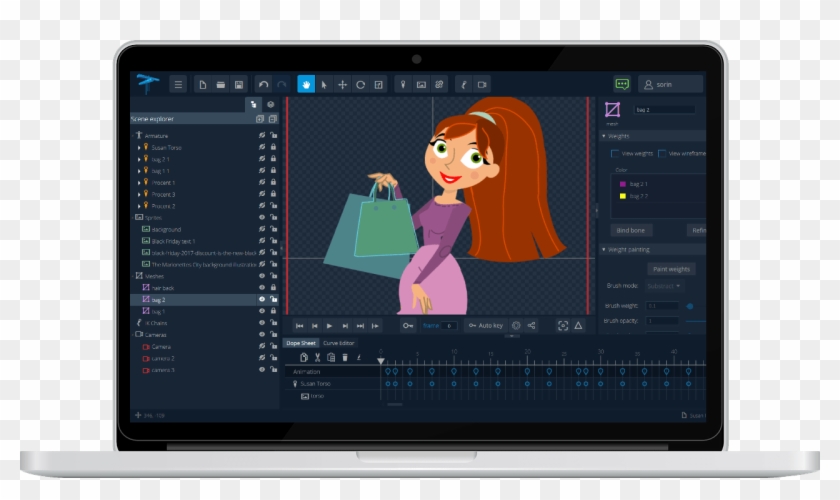Toggle visibility of hair back mesh
Viewport: 840px width, 500px height.
tap(262, 287)
